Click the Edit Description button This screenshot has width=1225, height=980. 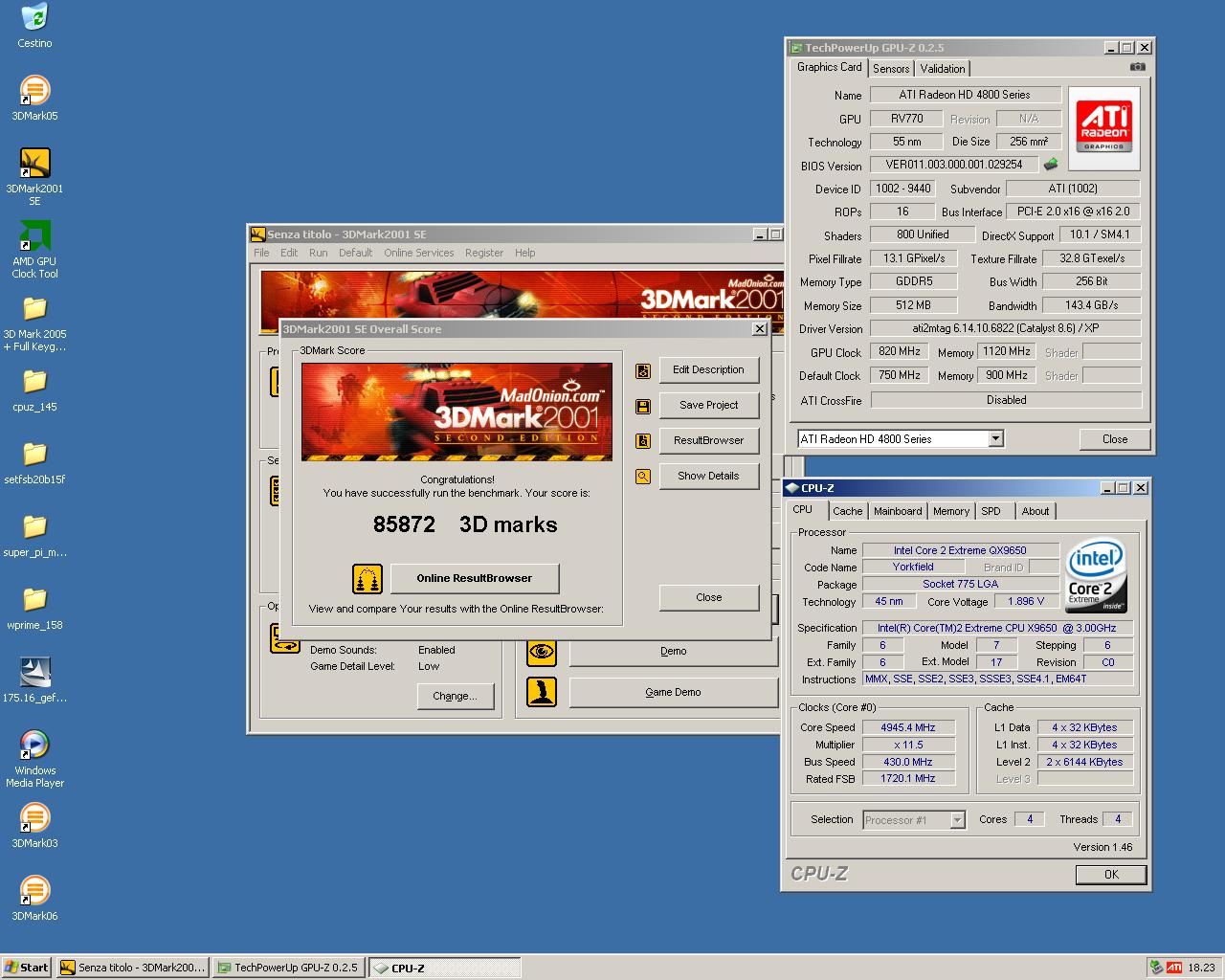(x=708, y=369)
